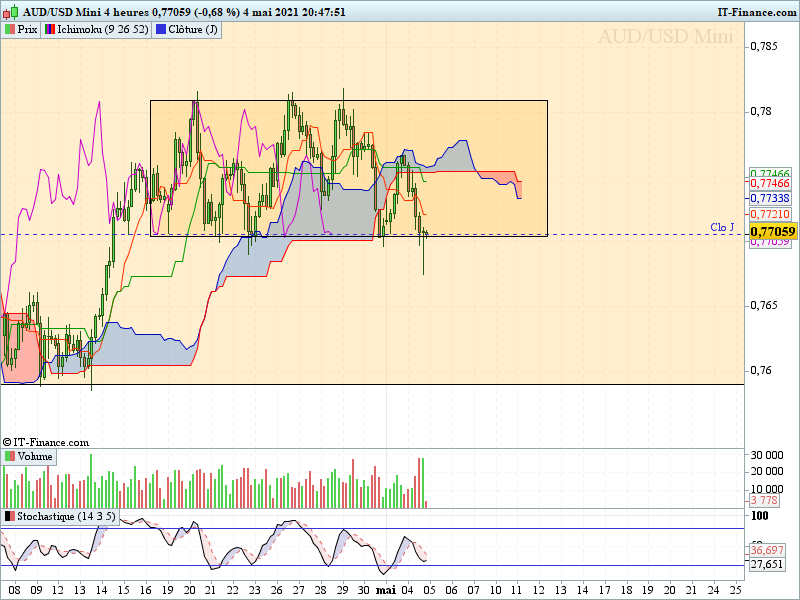Click the Clo J line label
Image resolution: width=800 pixels, height=600 pixels.
pos(722,227)
